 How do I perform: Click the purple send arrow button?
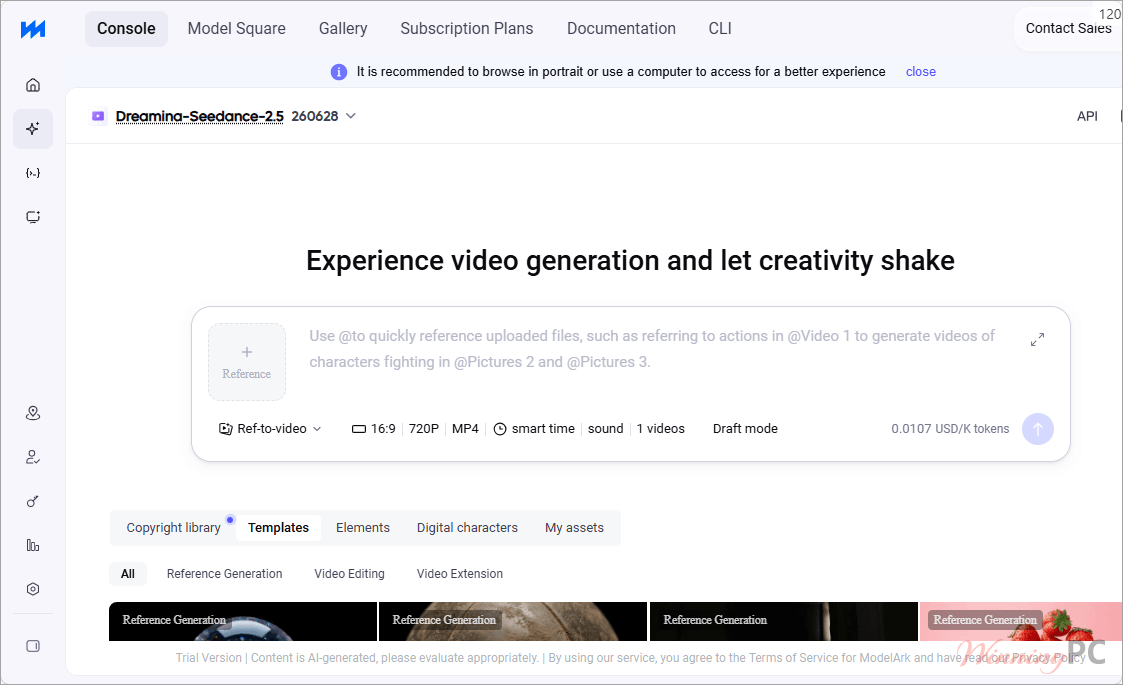click(x=1038, y=429)
